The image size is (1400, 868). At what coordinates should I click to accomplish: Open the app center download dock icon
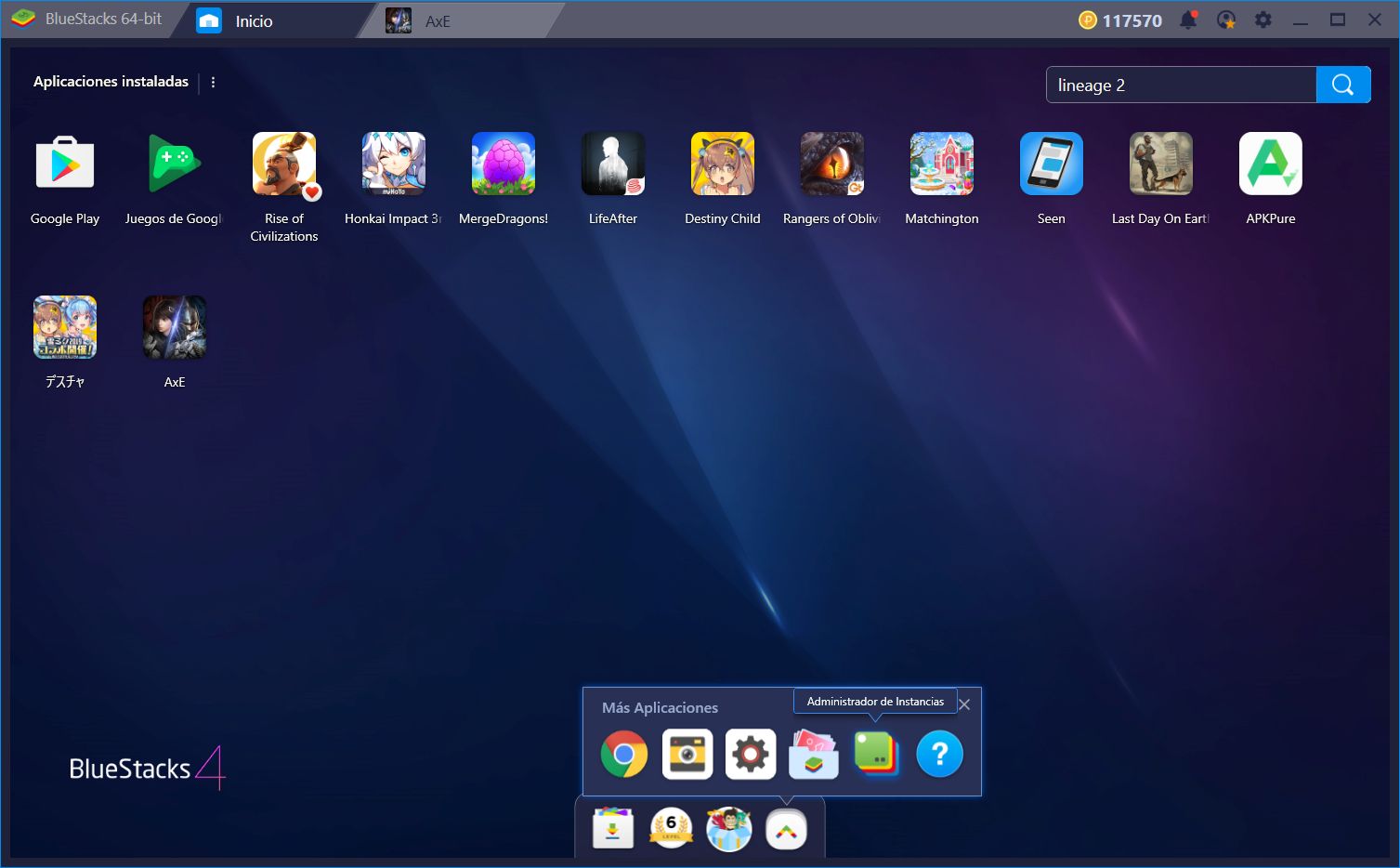point(613,829)
